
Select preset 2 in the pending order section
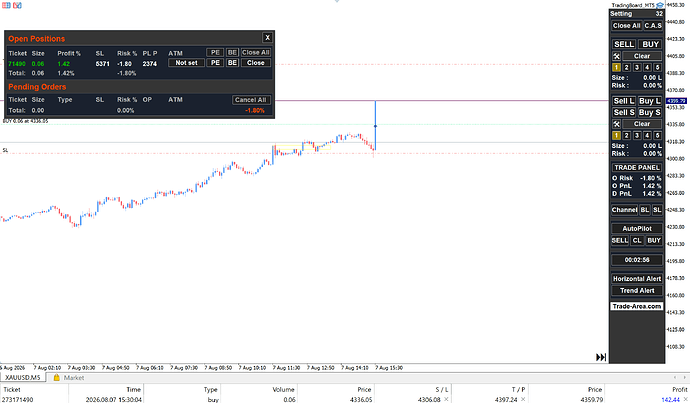627,136
